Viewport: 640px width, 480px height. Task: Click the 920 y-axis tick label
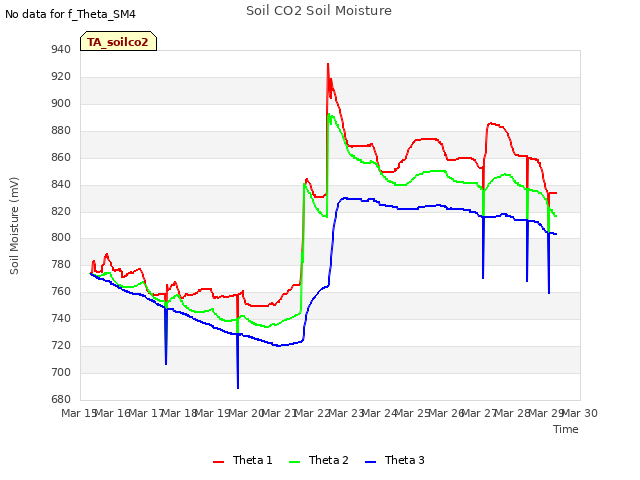[x=61, y=76]
